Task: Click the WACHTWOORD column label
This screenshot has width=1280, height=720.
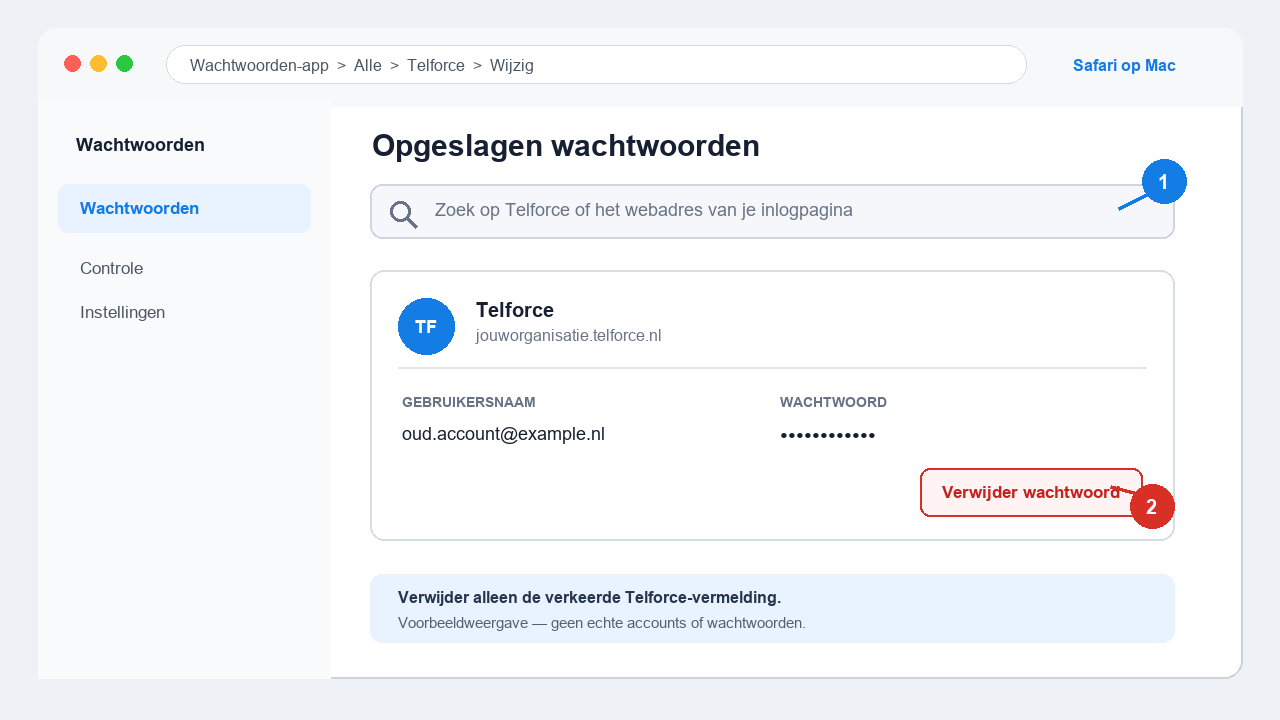Action: (833, 402)
